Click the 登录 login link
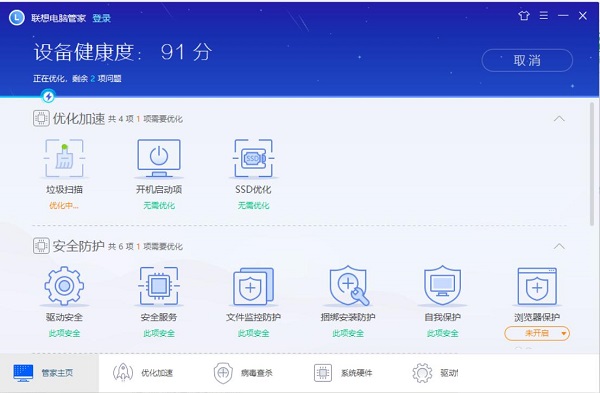The height and width of the screenshot is (393, 600). click(x=101, y=18)
